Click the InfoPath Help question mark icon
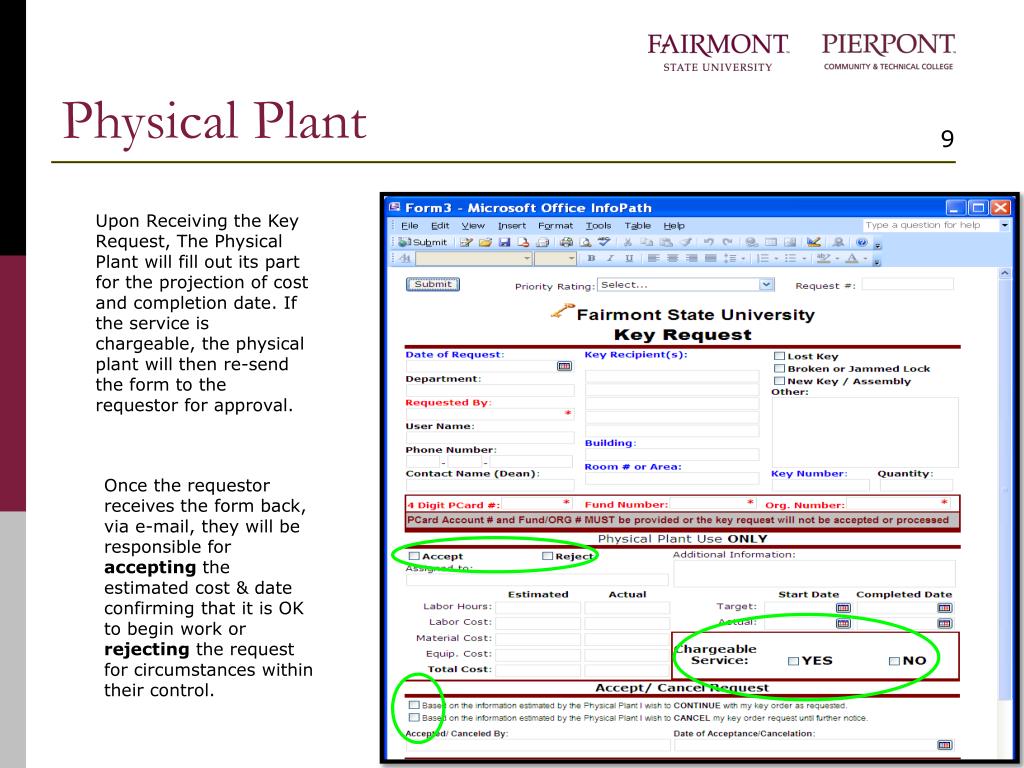Viewport: 1024px width, 768px height. click(x=861, y=242)
